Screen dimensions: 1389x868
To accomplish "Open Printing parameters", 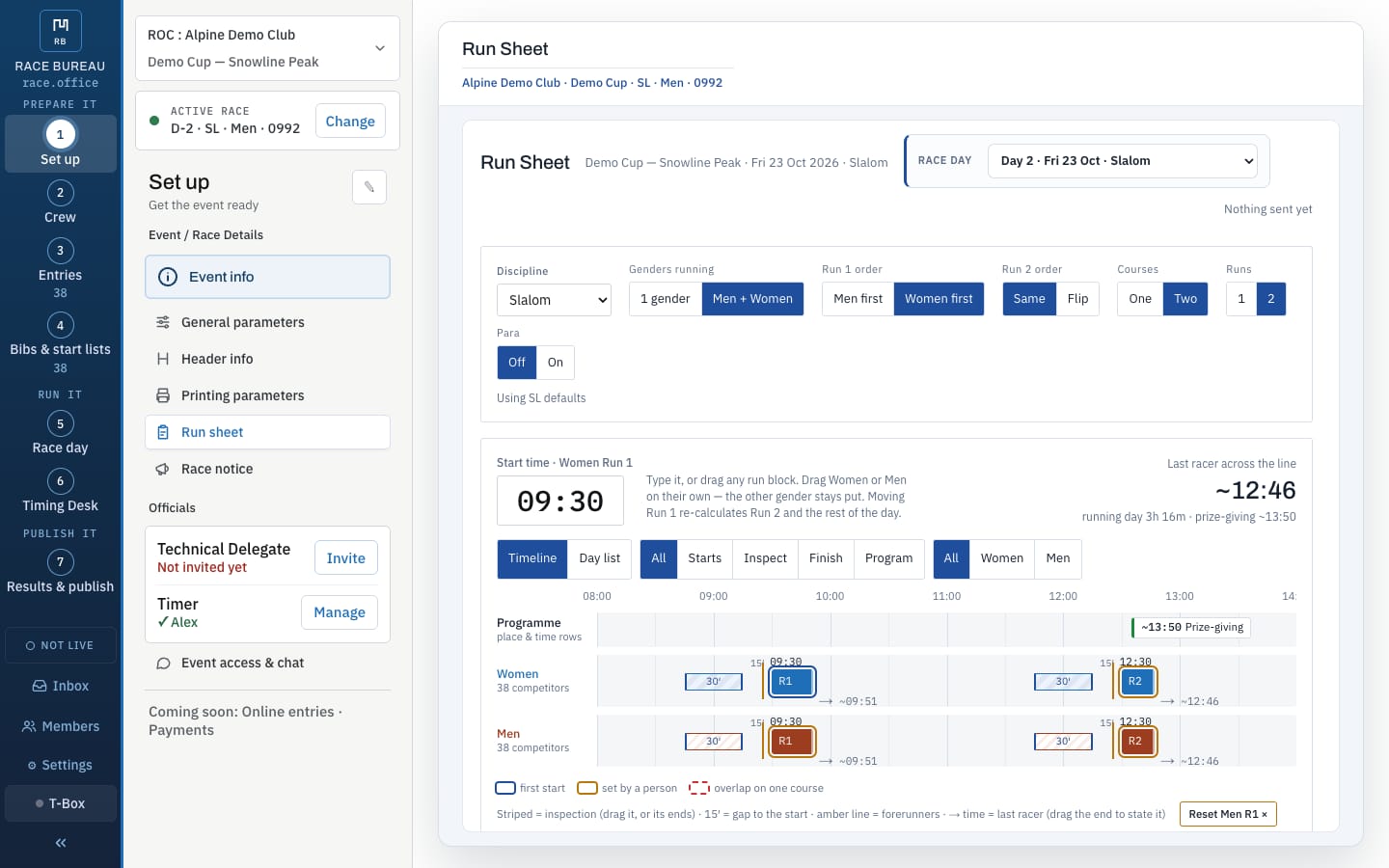I will (267, 395).
